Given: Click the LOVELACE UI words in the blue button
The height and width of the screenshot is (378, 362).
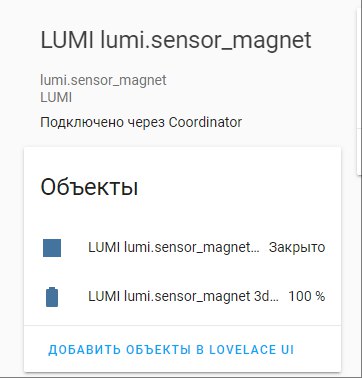Looking at the screenshot, I should click(x=252, y=350).
